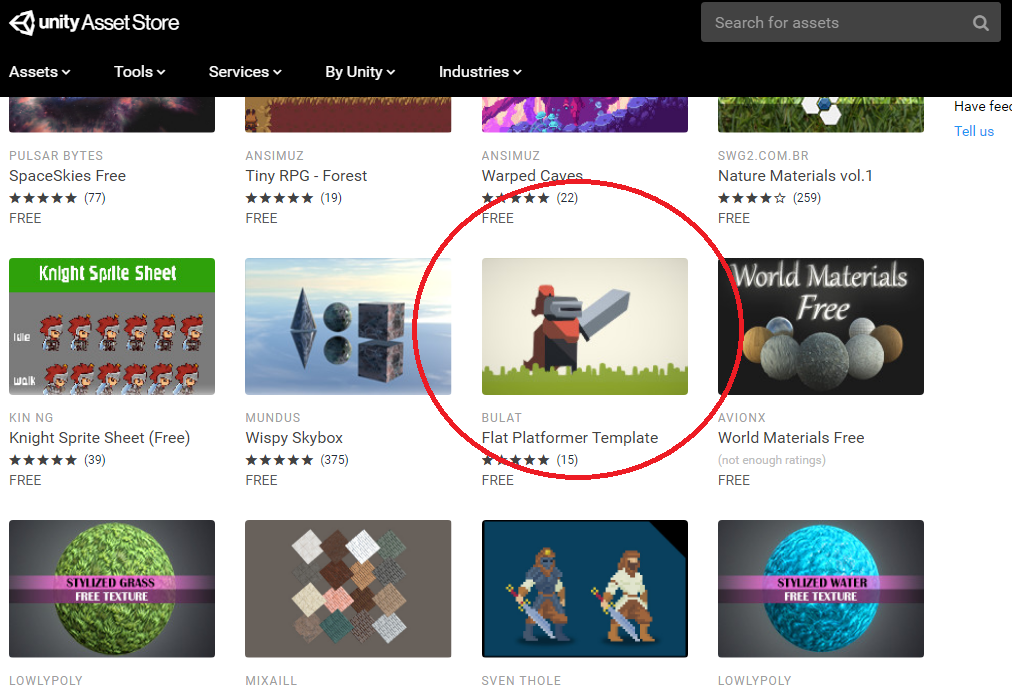This screenshot has width=1012, height=691.
Task: Click the SVEN THOLE publisher name
Action: [521, 681]
